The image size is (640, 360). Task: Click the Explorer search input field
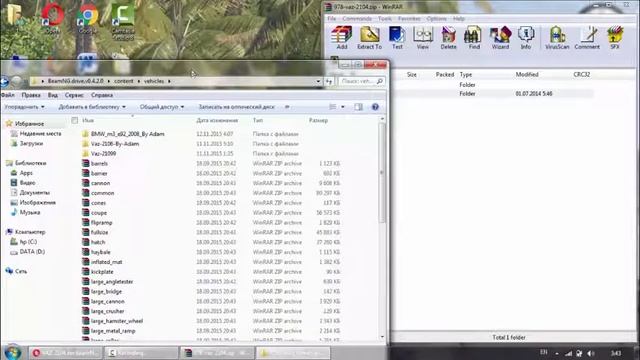[361, 82]
